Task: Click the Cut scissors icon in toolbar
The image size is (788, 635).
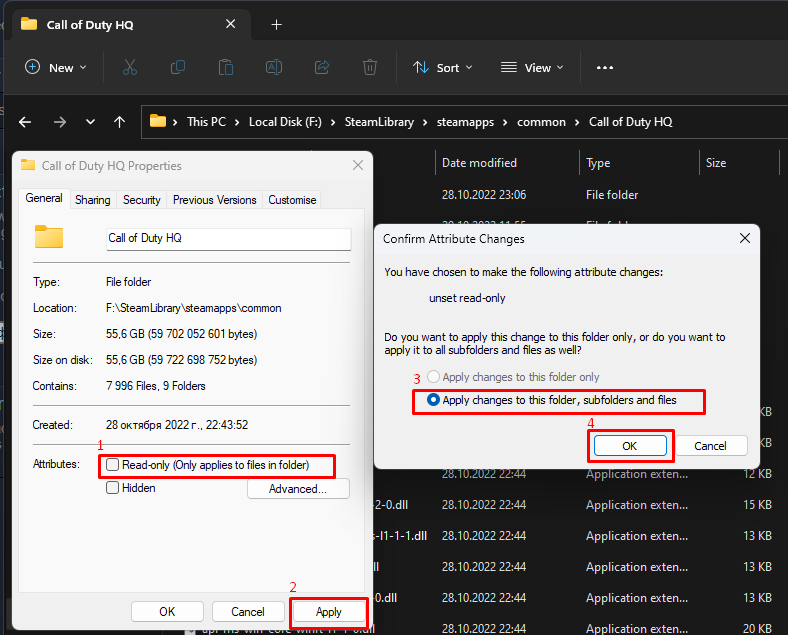Action: pyautogui.click(x=130, y=67)
